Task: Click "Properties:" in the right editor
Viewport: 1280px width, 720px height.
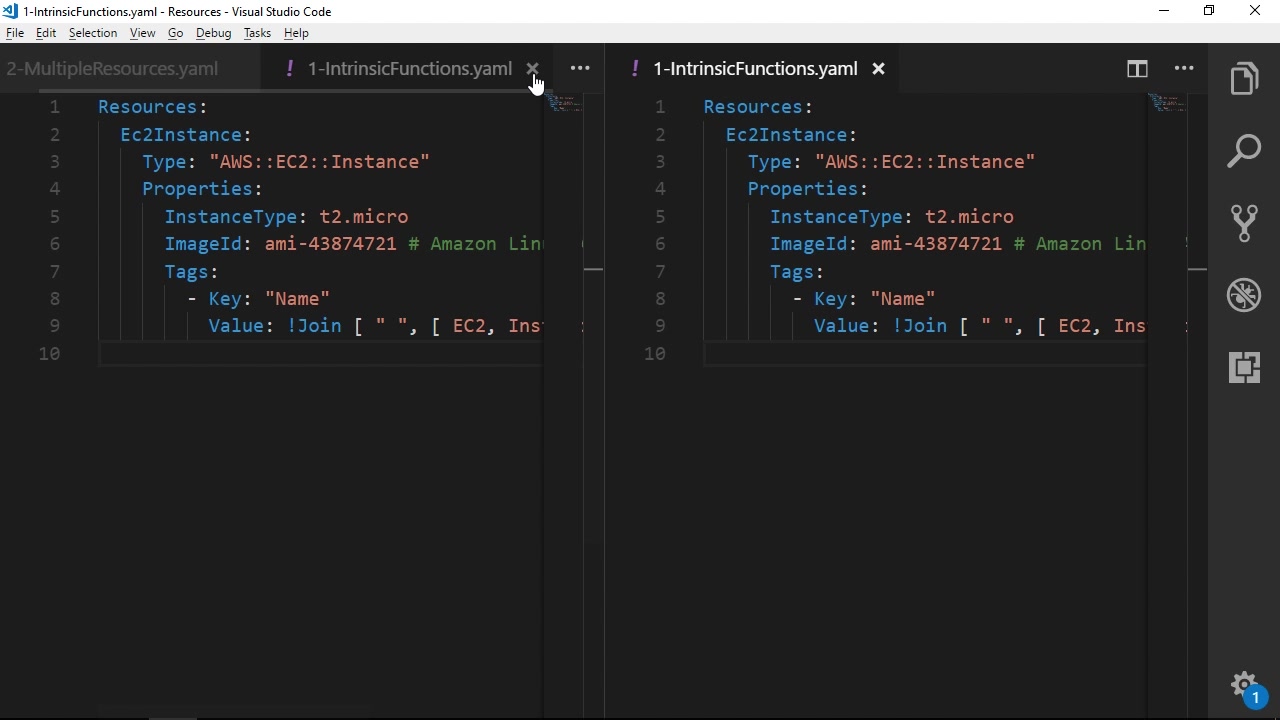Action: pyautogui.click(x=808, y=189)
